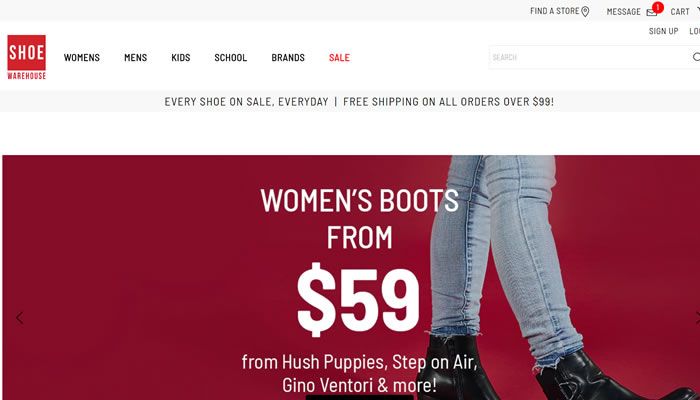Click the Women's Boots from $59 banner
The image size is (700, 400).
point(351,277)
